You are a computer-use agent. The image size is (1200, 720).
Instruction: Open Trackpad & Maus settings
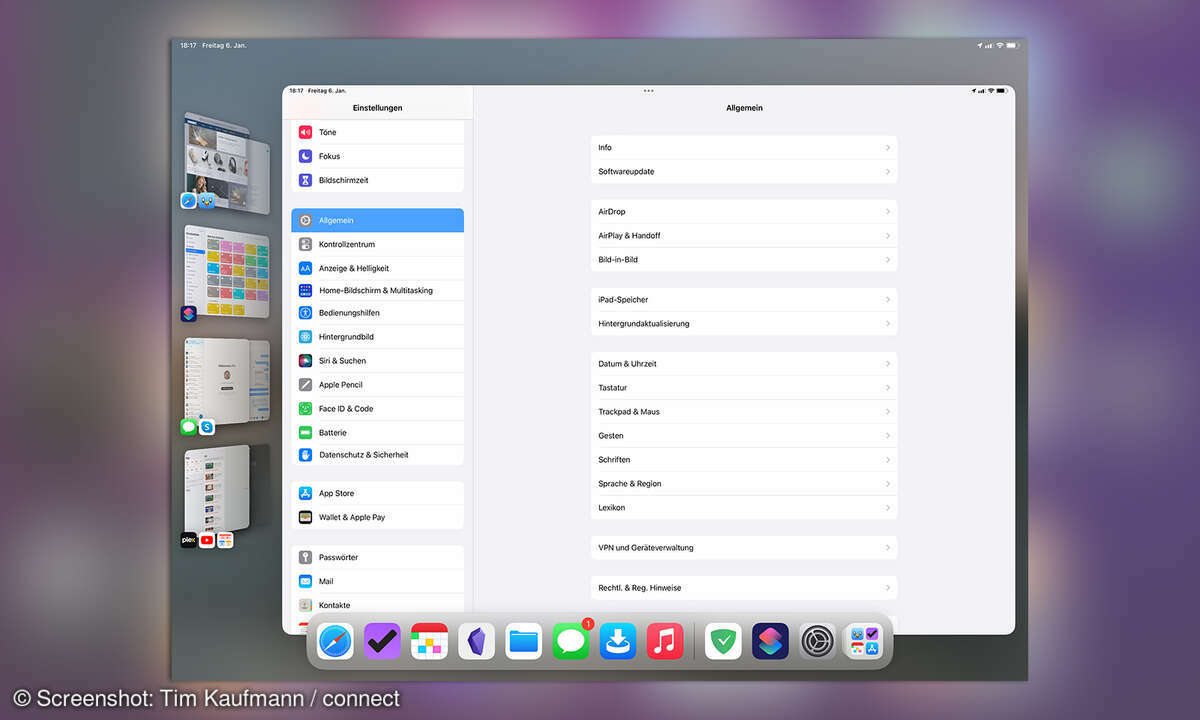pos(744,412)
